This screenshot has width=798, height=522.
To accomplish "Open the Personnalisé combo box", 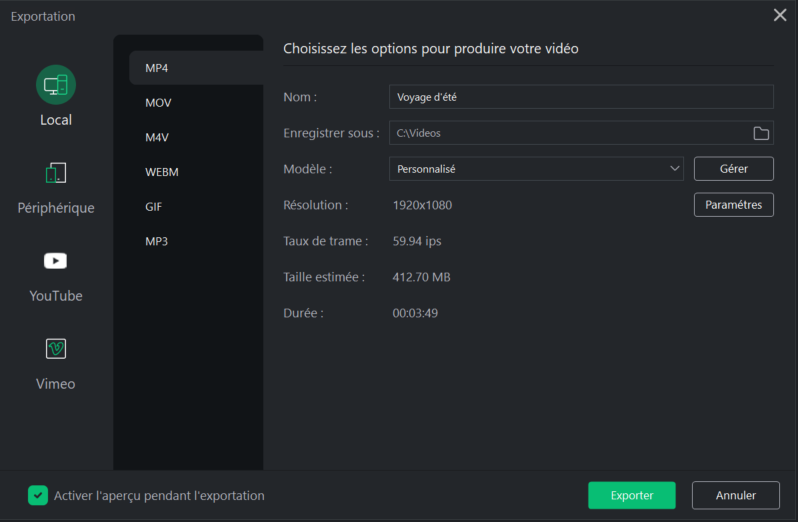I will point(536,169).
